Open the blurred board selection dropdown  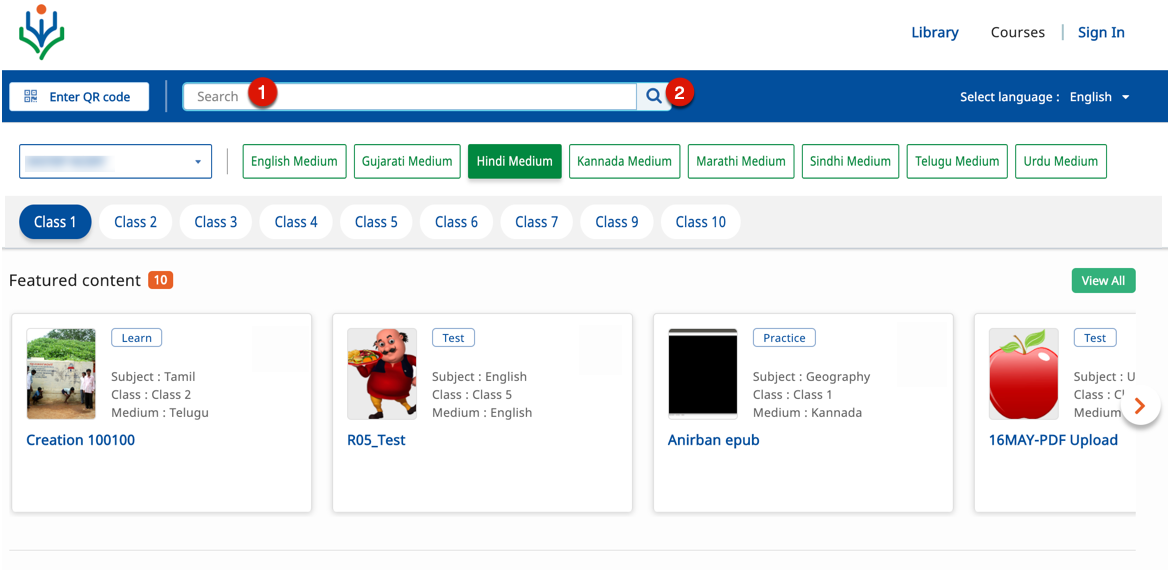(115, 161)
